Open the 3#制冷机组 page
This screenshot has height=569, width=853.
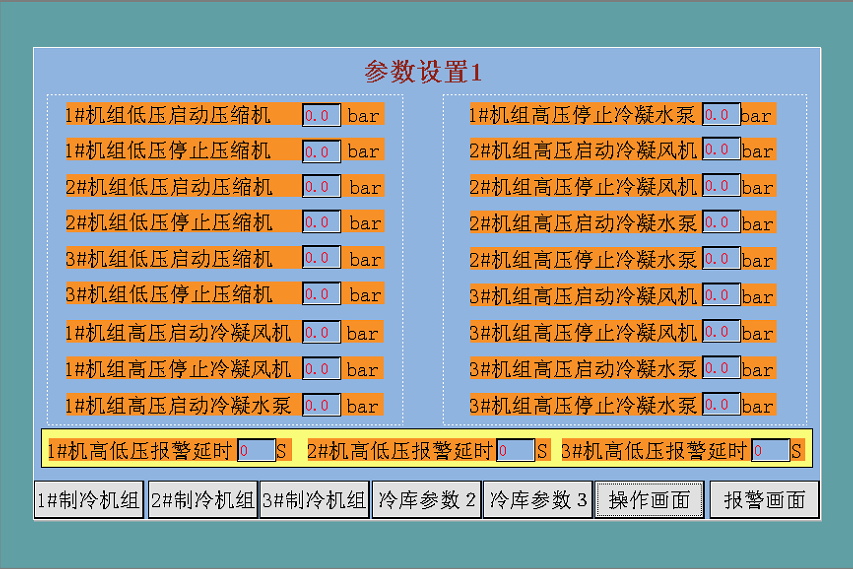click(314, 499)
